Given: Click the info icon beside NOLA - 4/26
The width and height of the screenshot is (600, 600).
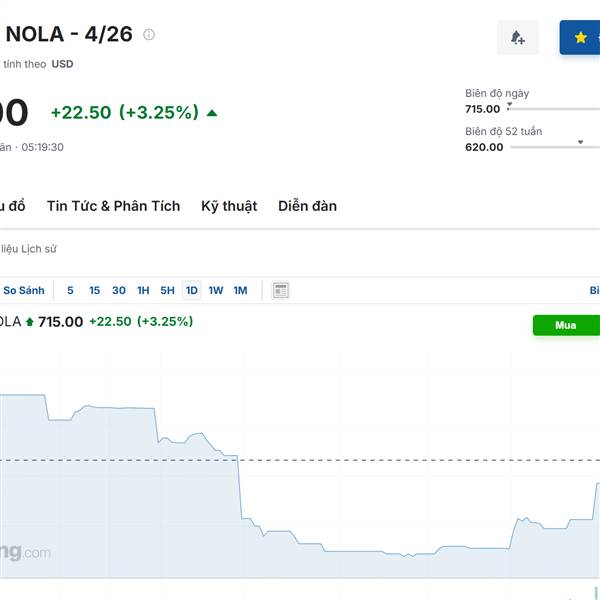Looking at the screenshot, I should point(149,35).
